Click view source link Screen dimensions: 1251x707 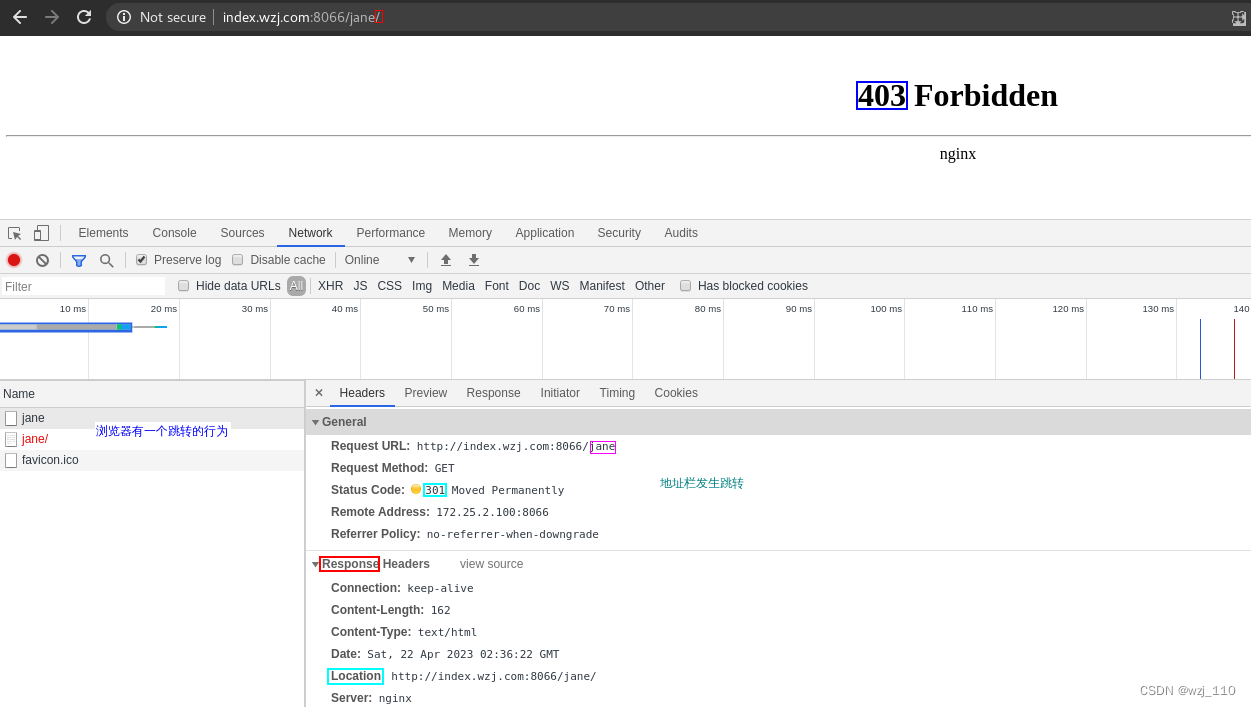point(491,564)
